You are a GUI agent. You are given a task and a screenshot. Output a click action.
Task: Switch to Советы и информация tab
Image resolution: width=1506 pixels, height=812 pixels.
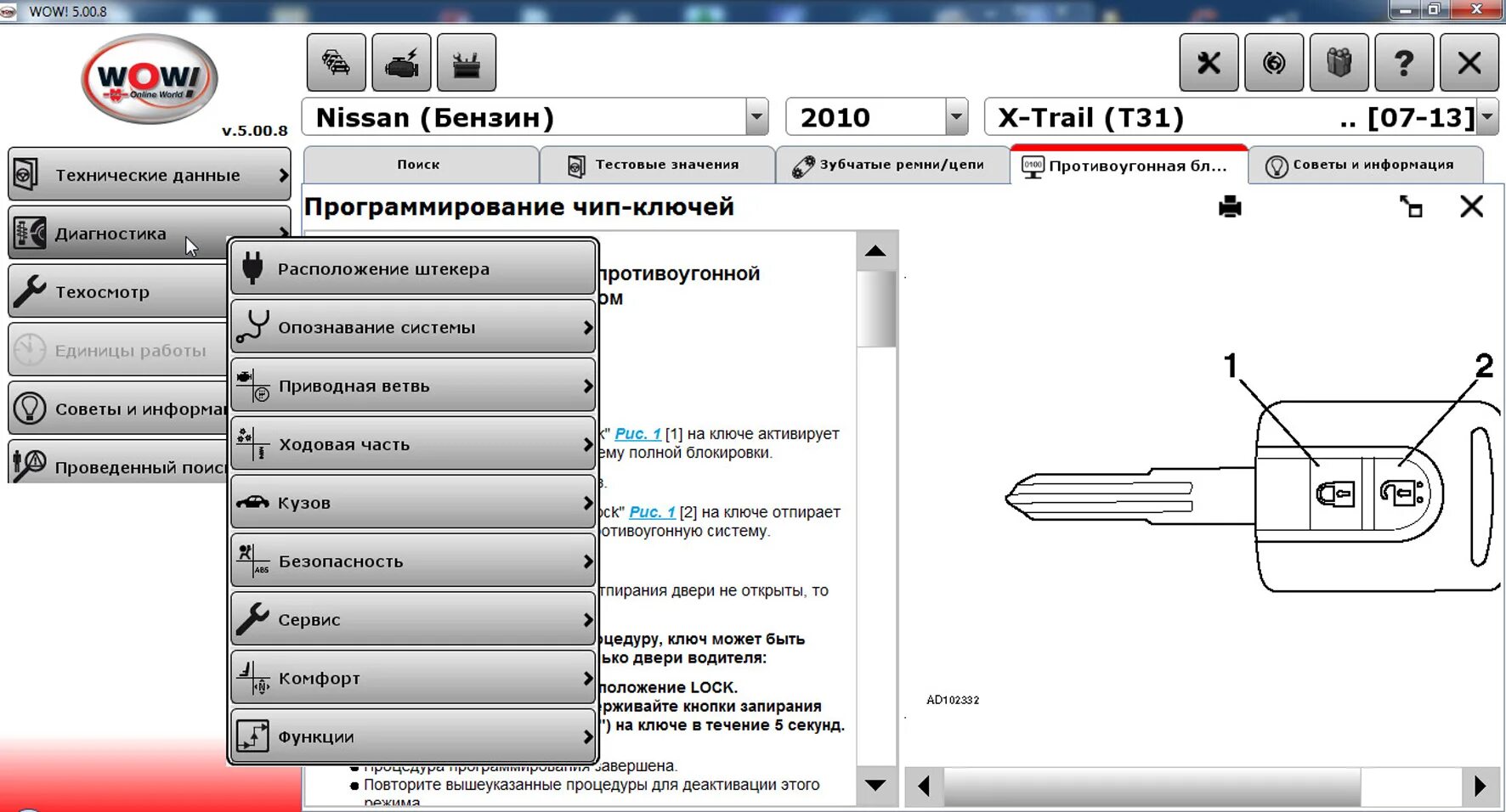tap(1366, 165)
